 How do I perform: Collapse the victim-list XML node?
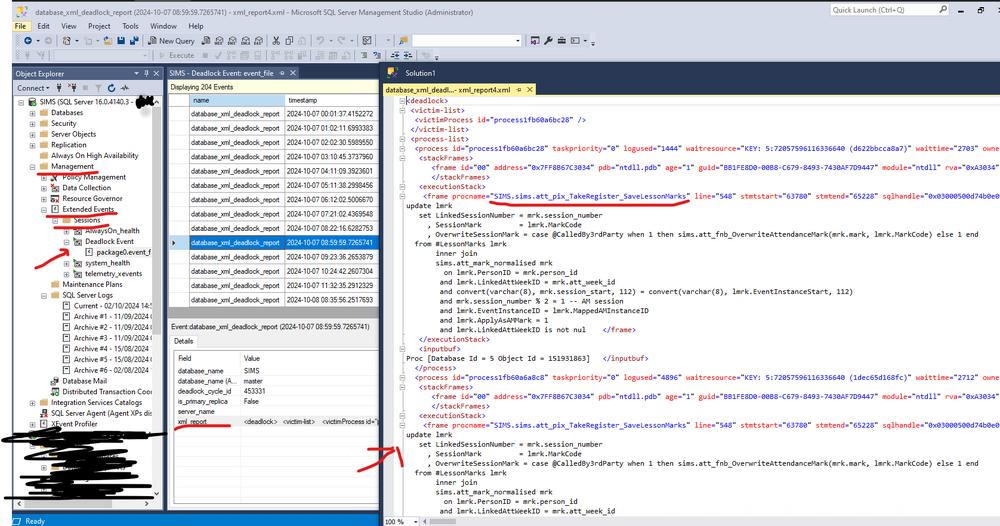(402, 110)
